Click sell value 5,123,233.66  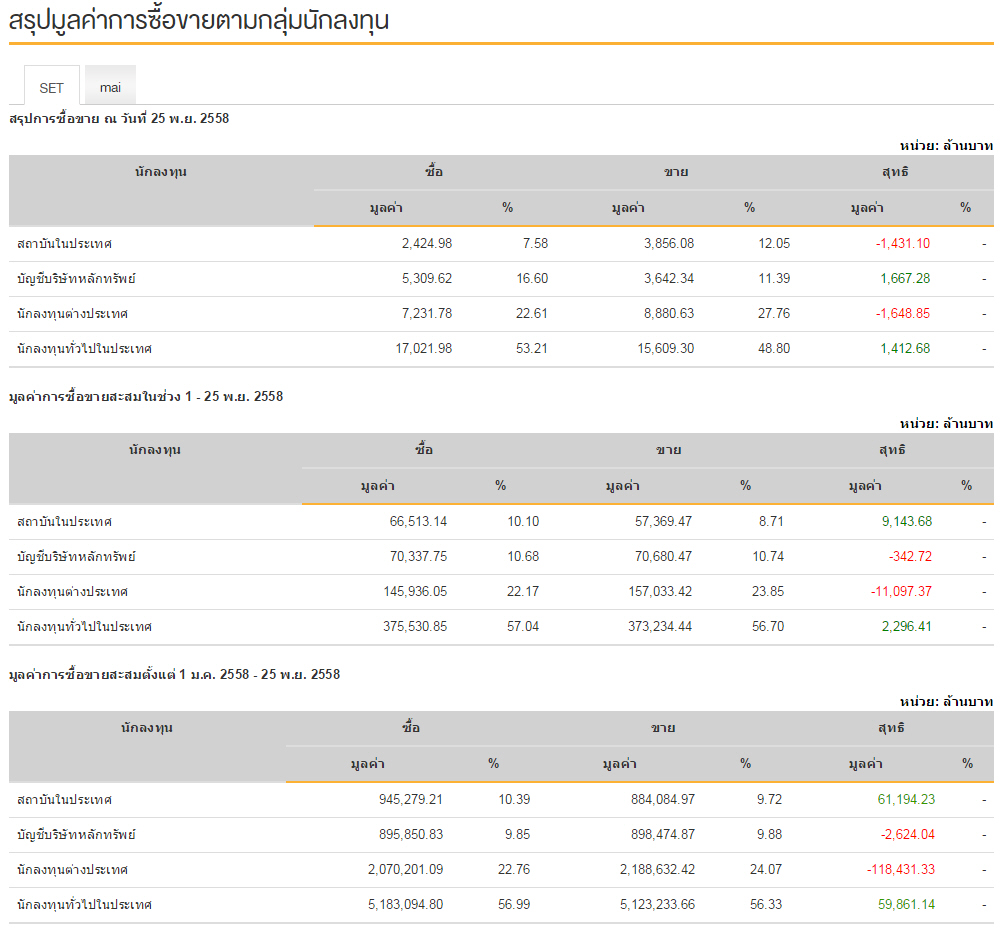657,905
